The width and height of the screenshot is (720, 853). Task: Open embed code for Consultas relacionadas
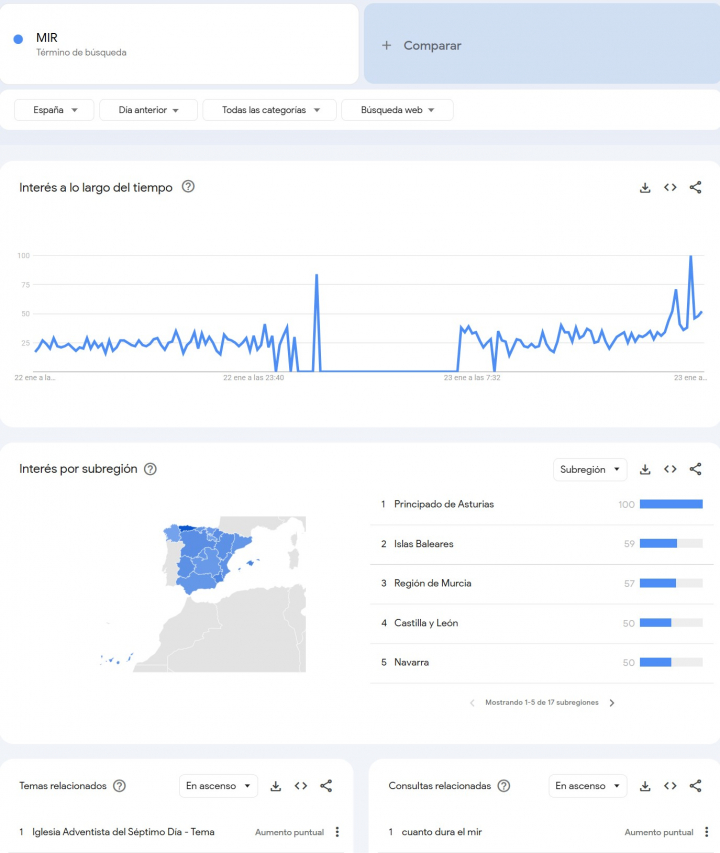click(x=670, y=786)
